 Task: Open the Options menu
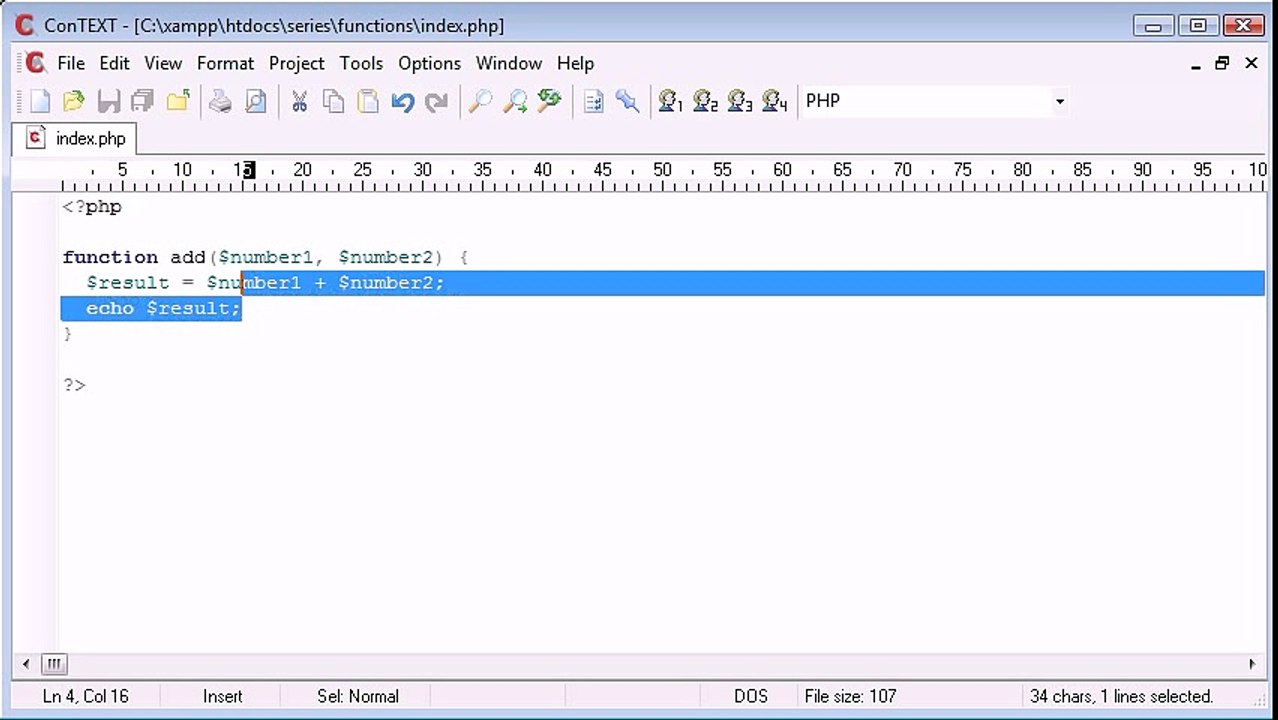click(430, 63)
